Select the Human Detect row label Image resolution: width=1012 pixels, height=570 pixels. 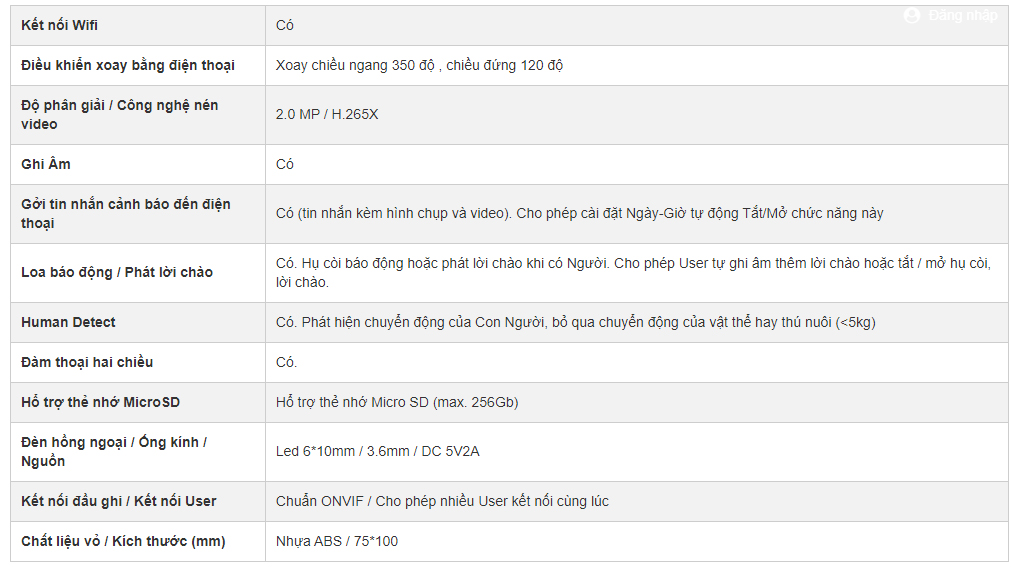68,322
